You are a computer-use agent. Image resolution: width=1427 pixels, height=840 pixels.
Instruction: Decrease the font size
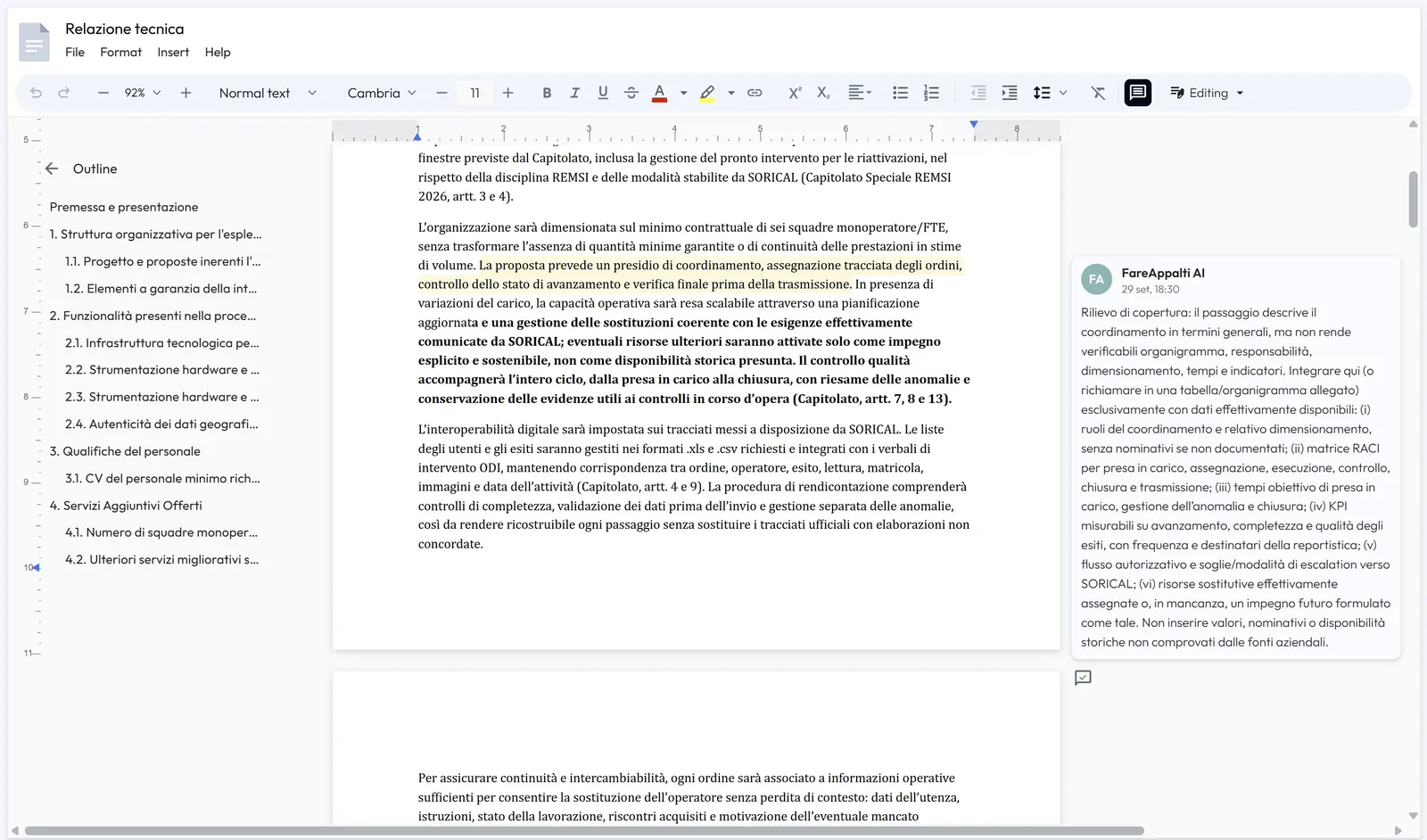pos(441,93)
